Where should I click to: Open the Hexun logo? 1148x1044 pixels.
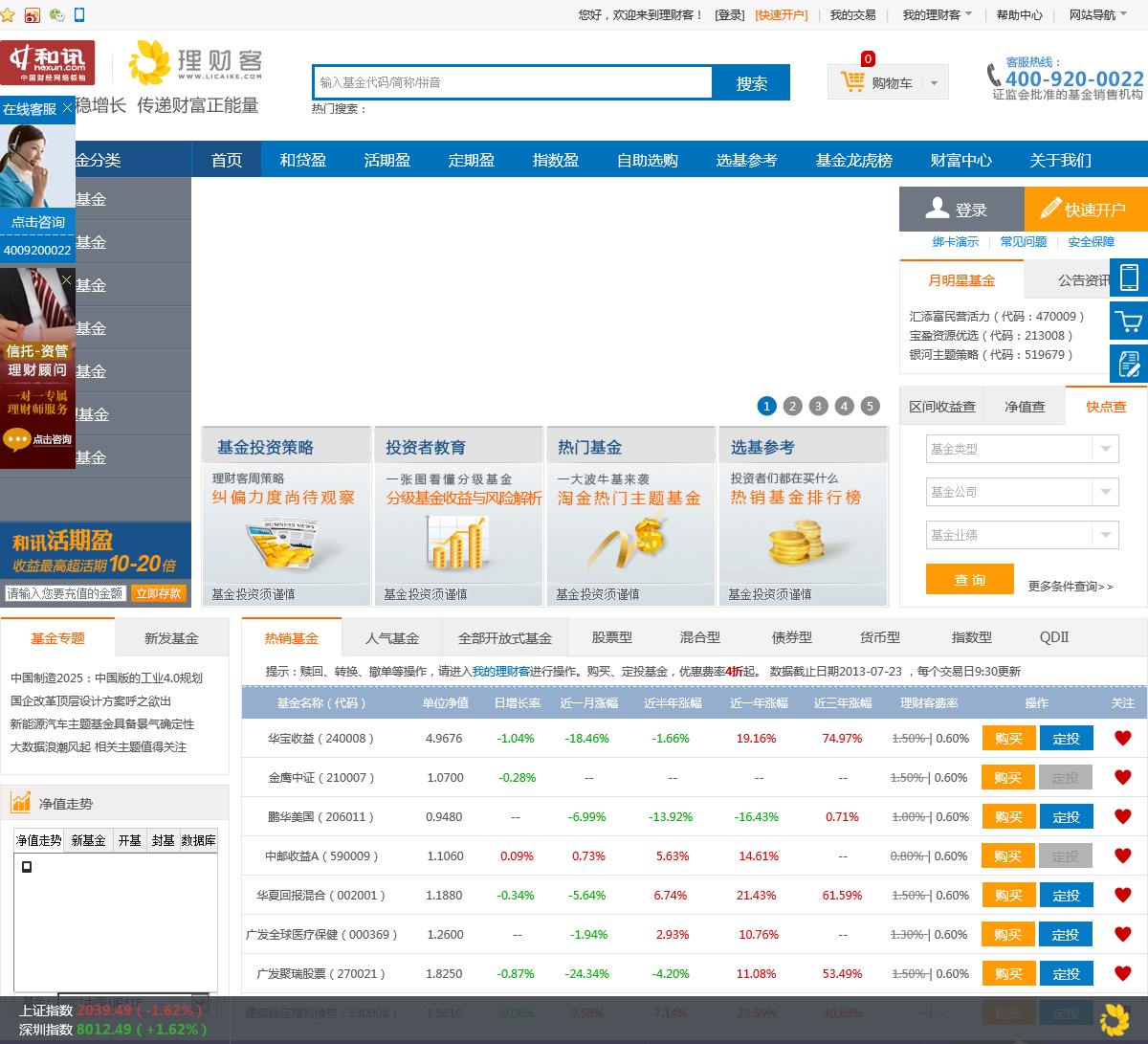click(48, 63)
